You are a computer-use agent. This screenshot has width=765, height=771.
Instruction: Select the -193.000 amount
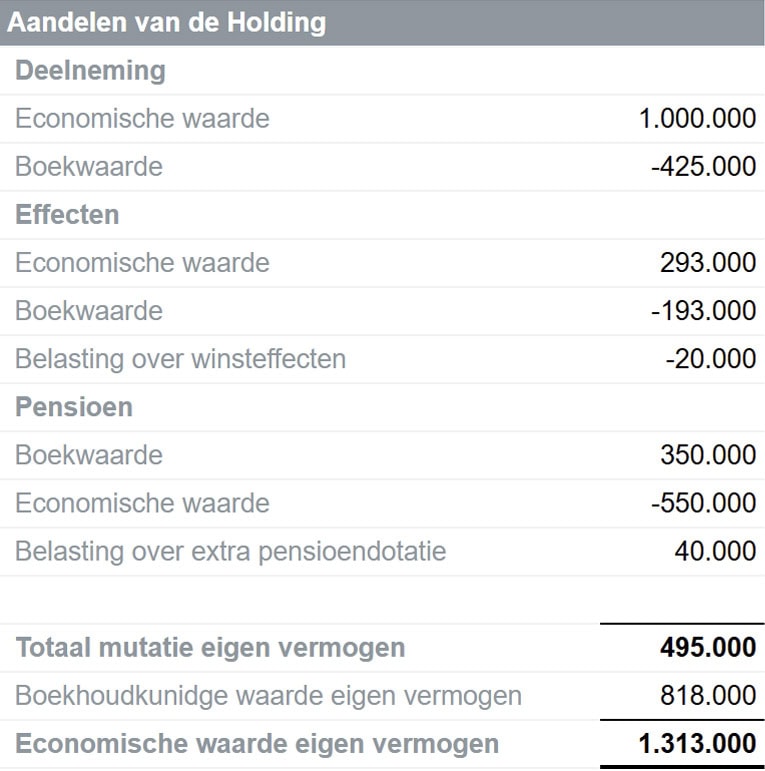coord(703,311)
